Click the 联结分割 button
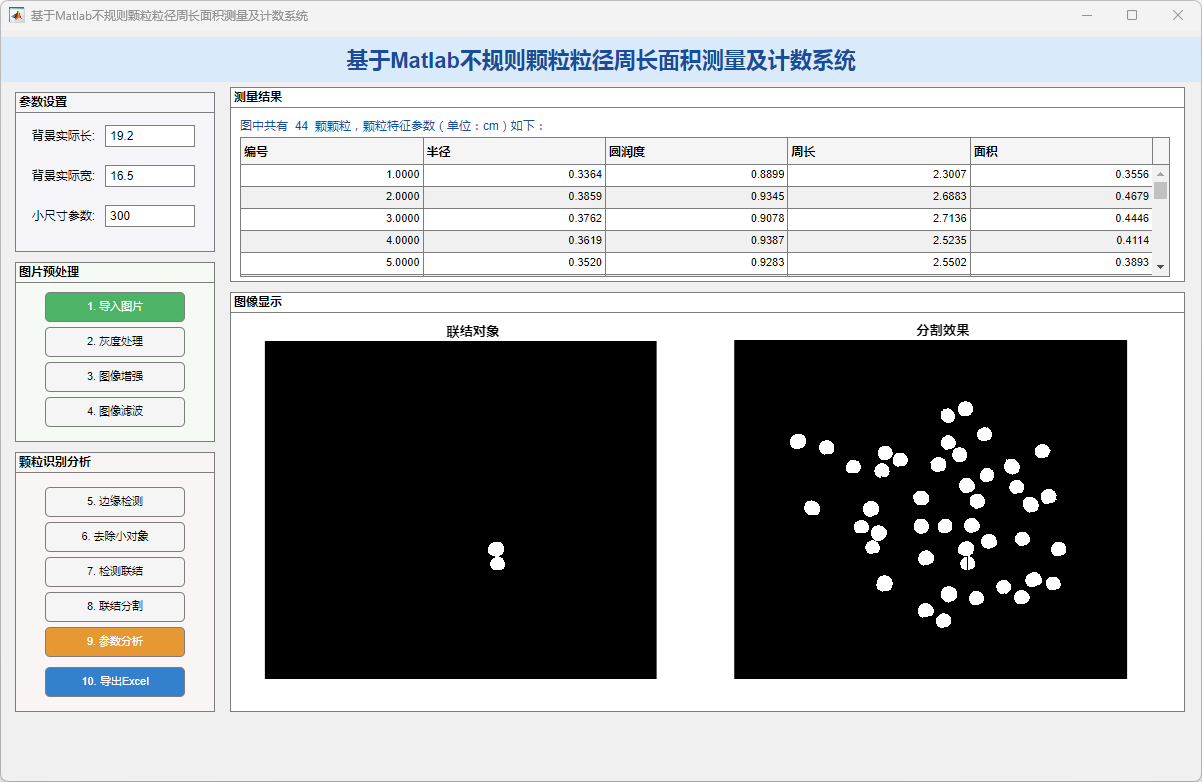Image resolution: width=1202 pixels, height=782 pixels. (x=115, y=607)
